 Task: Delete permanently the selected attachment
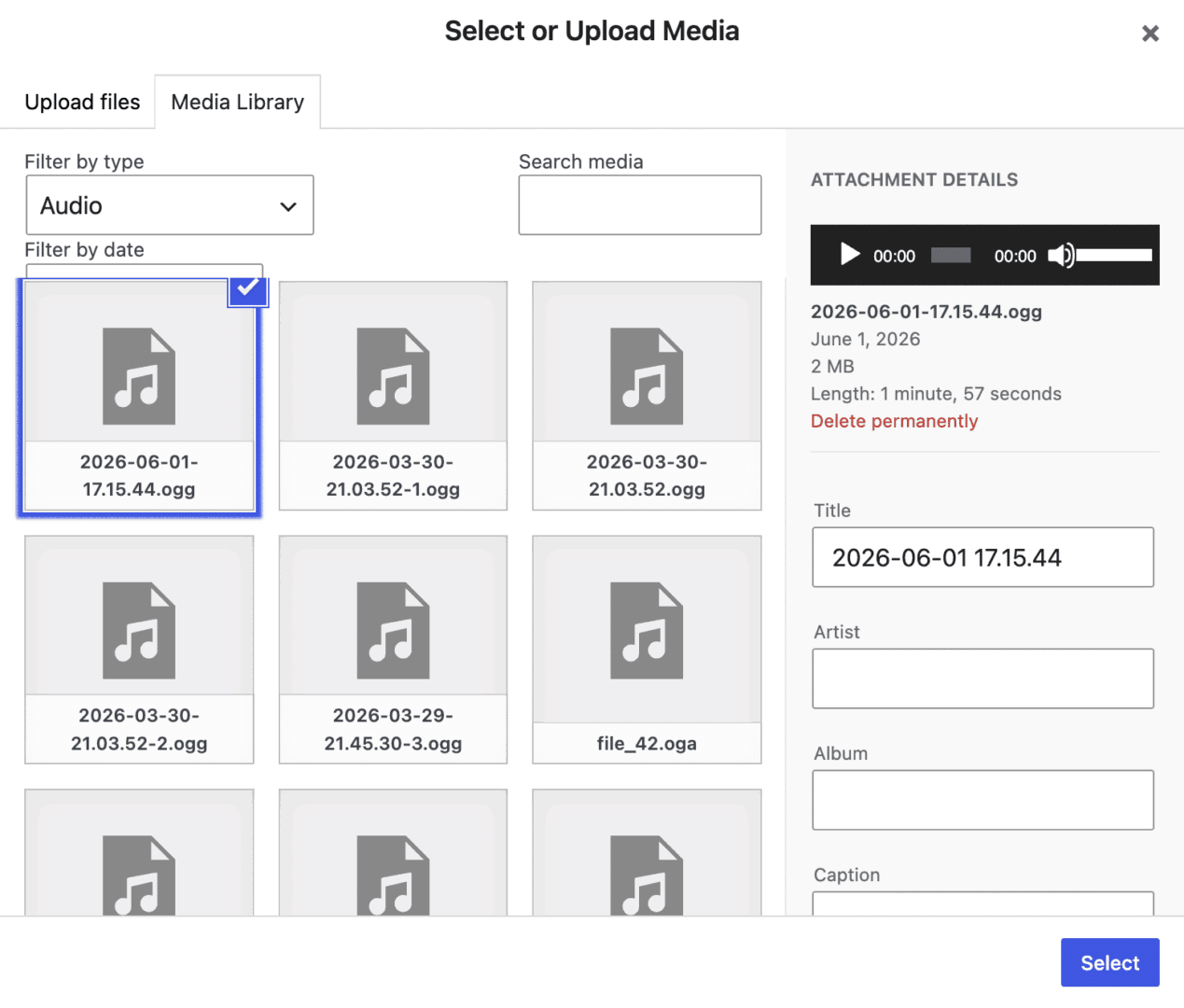click(x=894, y=421)
